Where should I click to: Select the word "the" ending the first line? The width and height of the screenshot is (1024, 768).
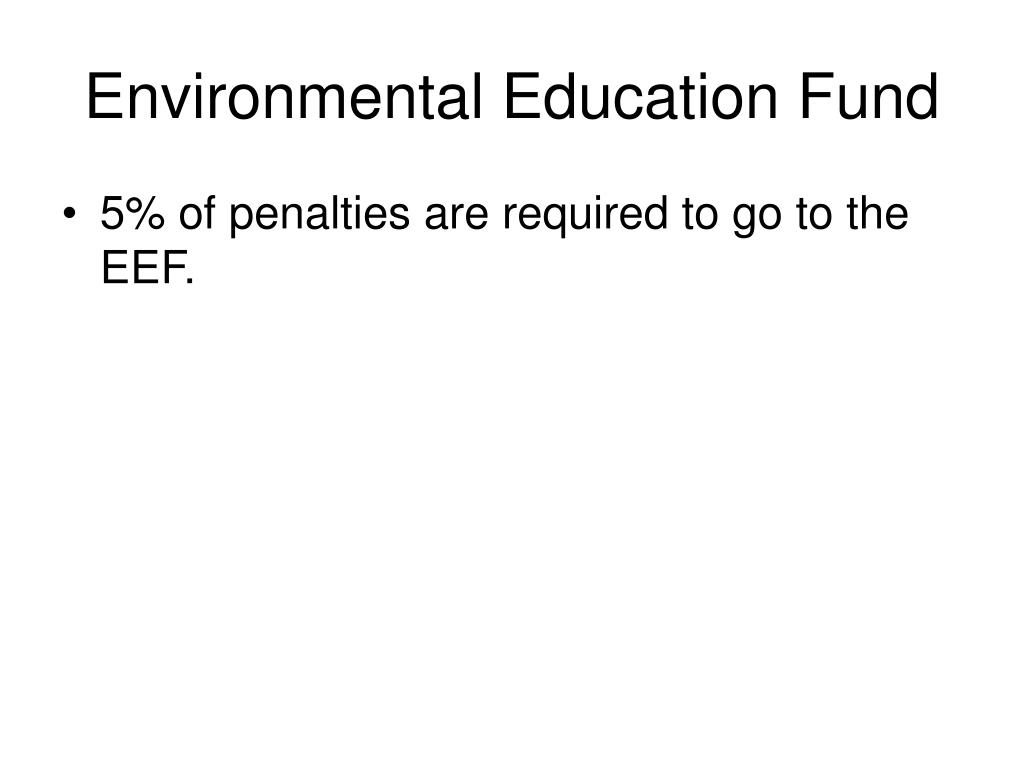877,213
